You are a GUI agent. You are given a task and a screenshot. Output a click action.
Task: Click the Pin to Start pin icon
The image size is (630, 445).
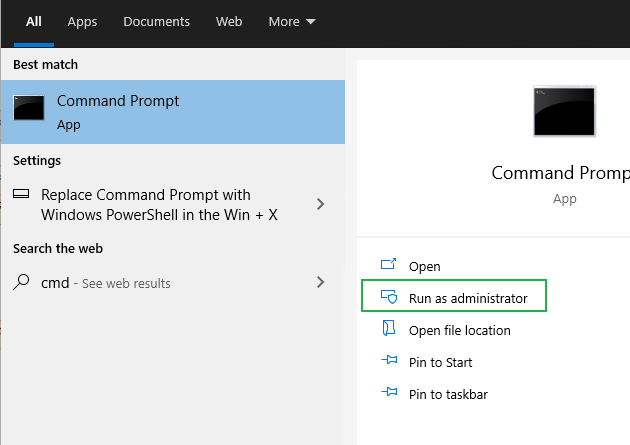(390, 362)
